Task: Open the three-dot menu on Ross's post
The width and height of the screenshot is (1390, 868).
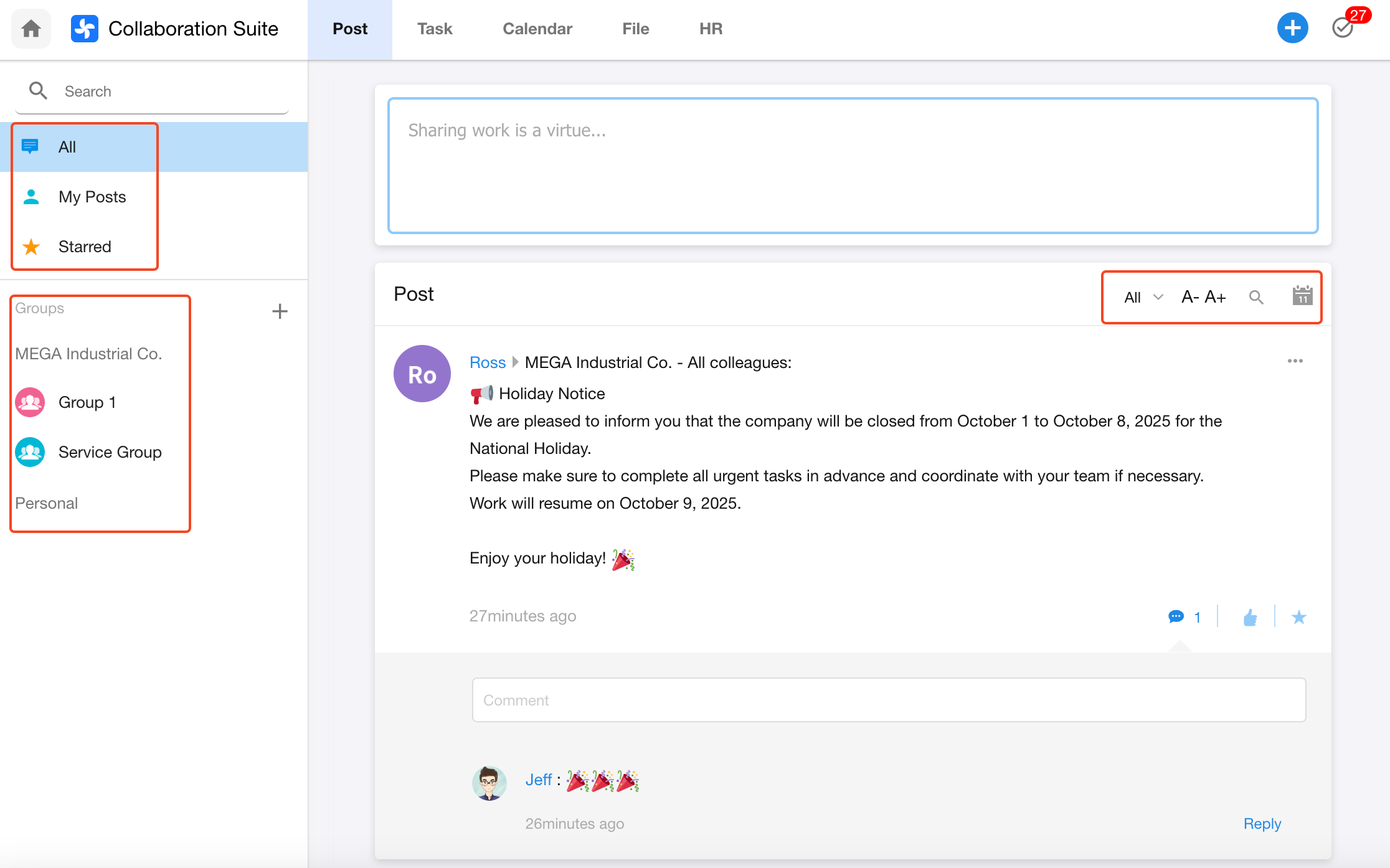Action: coord(1295,361)
